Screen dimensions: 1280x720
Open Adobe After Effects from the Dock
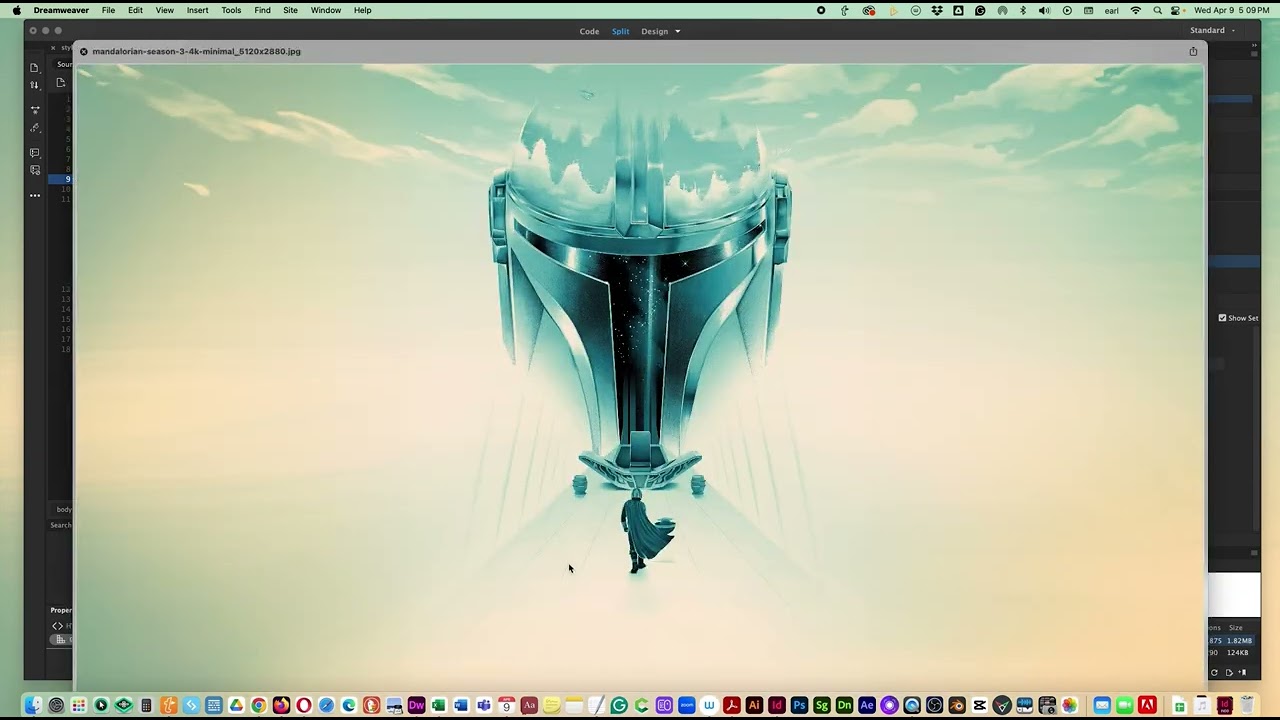click(867, 705)
